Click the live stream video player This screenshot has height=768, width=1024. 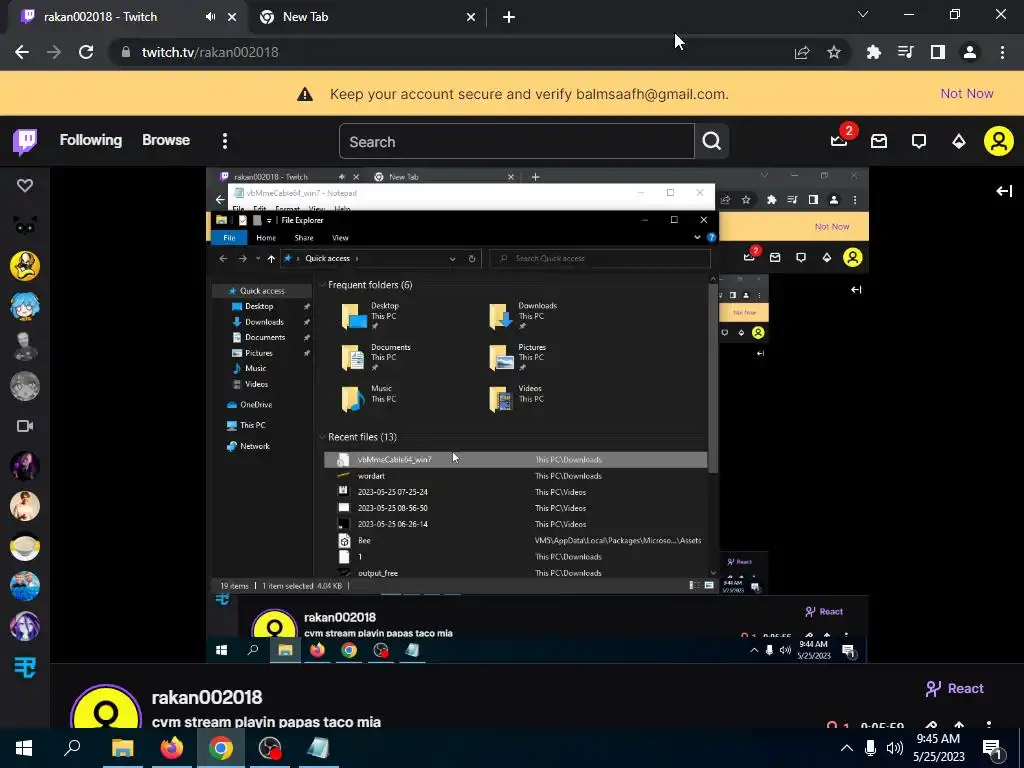click(x=537, y=415)
